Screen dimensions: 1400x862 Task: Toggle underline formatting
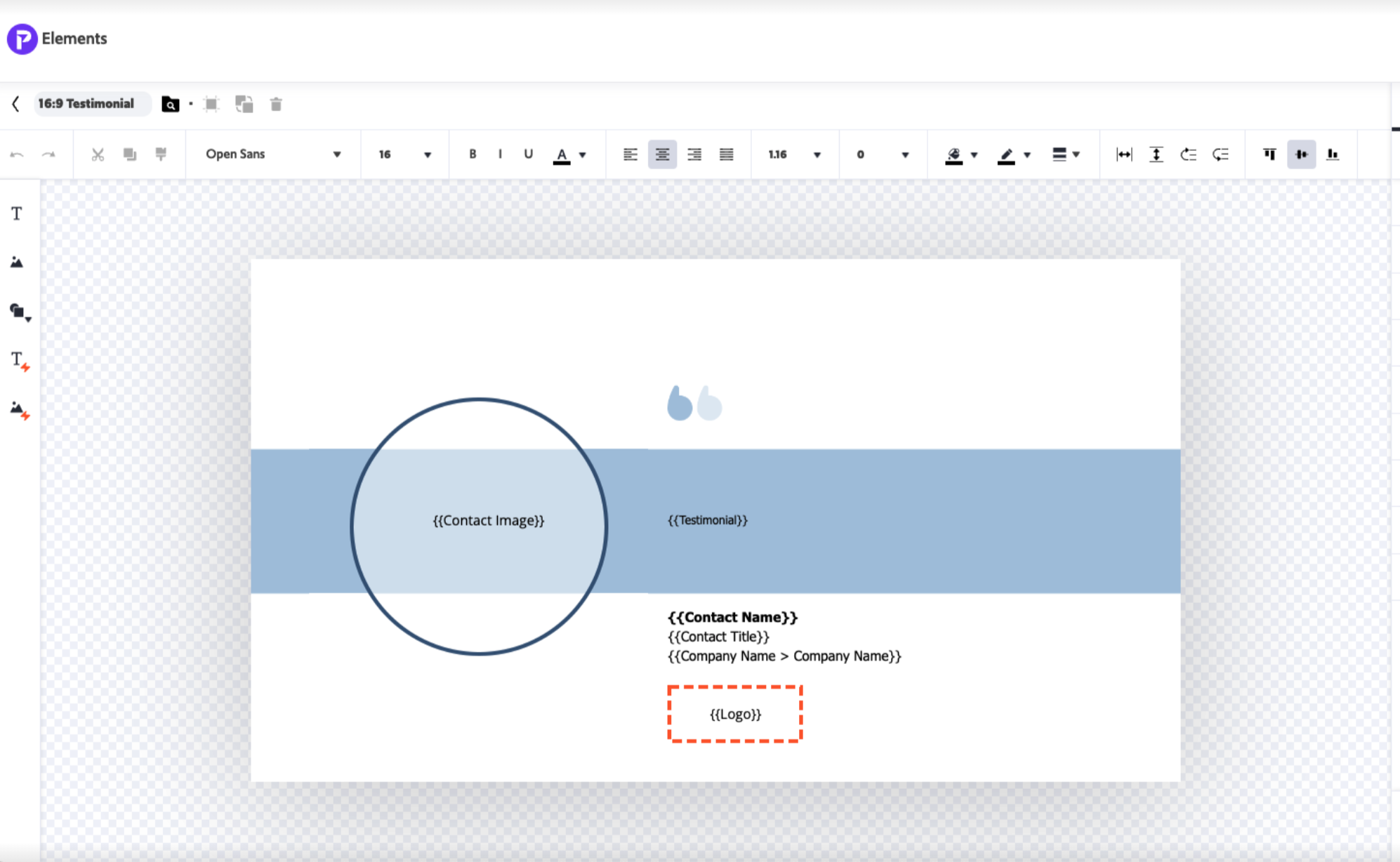coord(528,154)
